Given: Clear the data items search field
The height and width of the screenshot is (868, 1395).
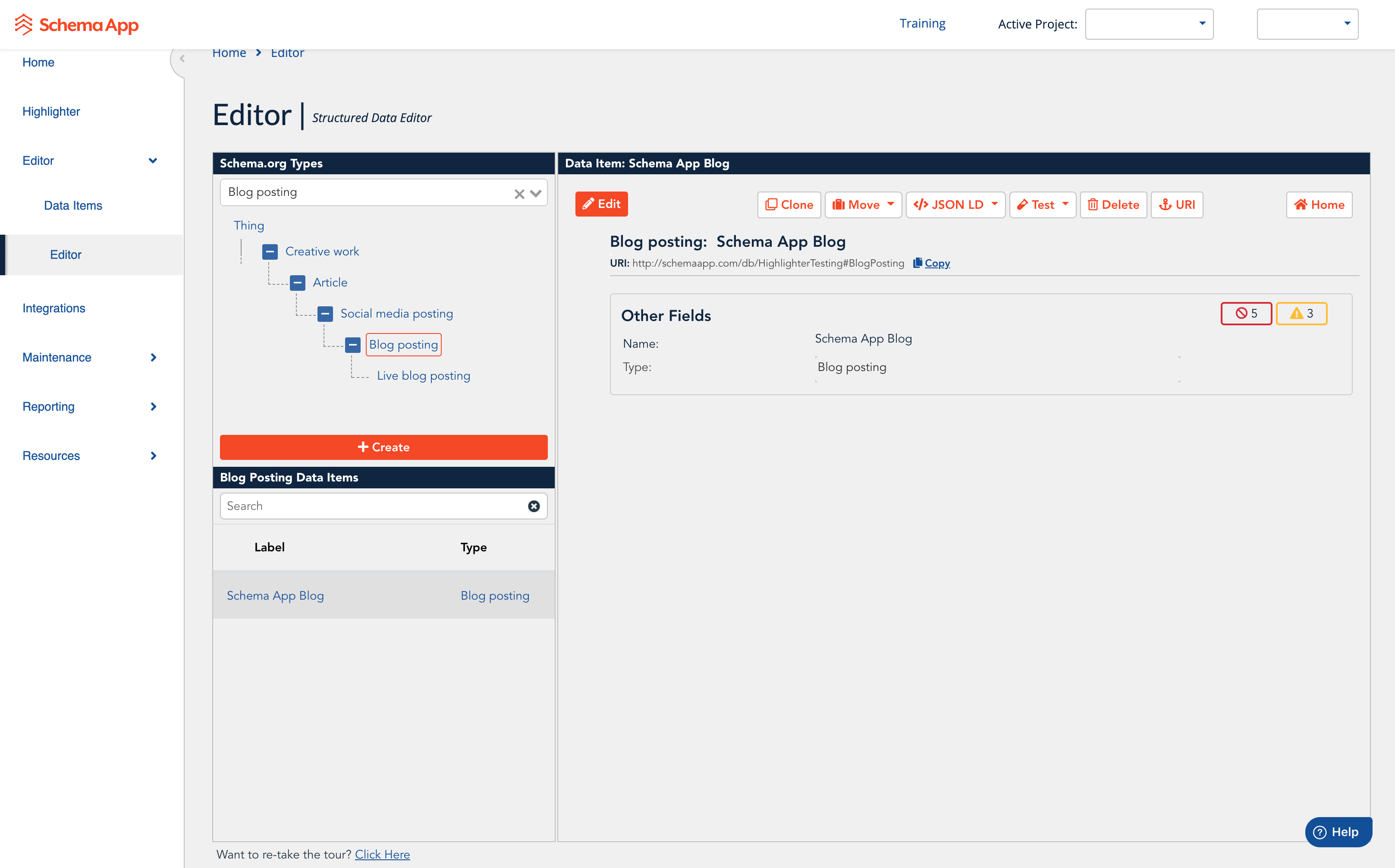Looking at the screenshot, I should pyautogui.click(x=534, y=506).
